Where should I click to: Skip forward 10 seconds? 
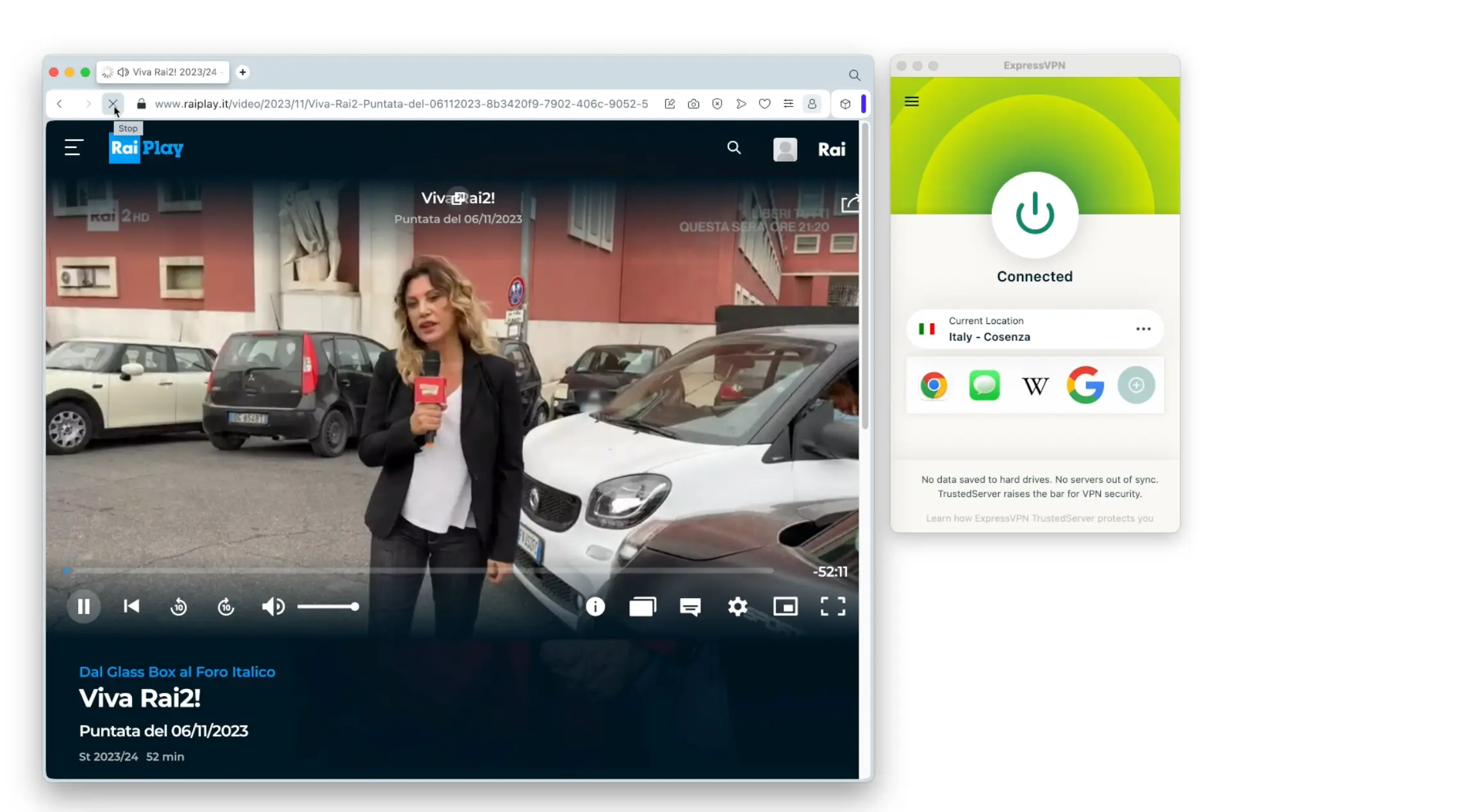tap(226, 606)
